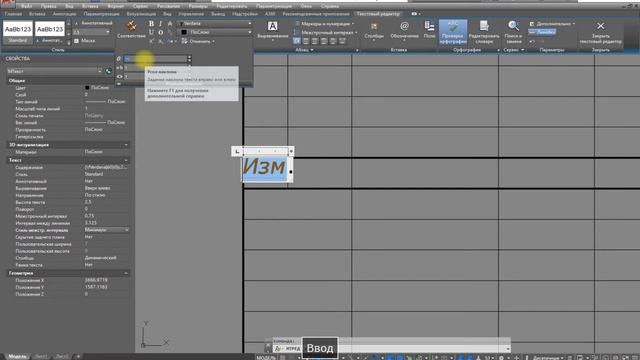
Task: Collapse the 3D-визуализация properties section
Action: (x=126, y=145)
